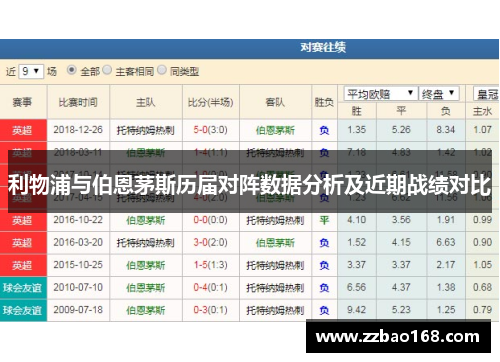Click the match date 2015-10-25
Image resolution: width=500 pixels, height=362 pixels.
tap(78, 265)
